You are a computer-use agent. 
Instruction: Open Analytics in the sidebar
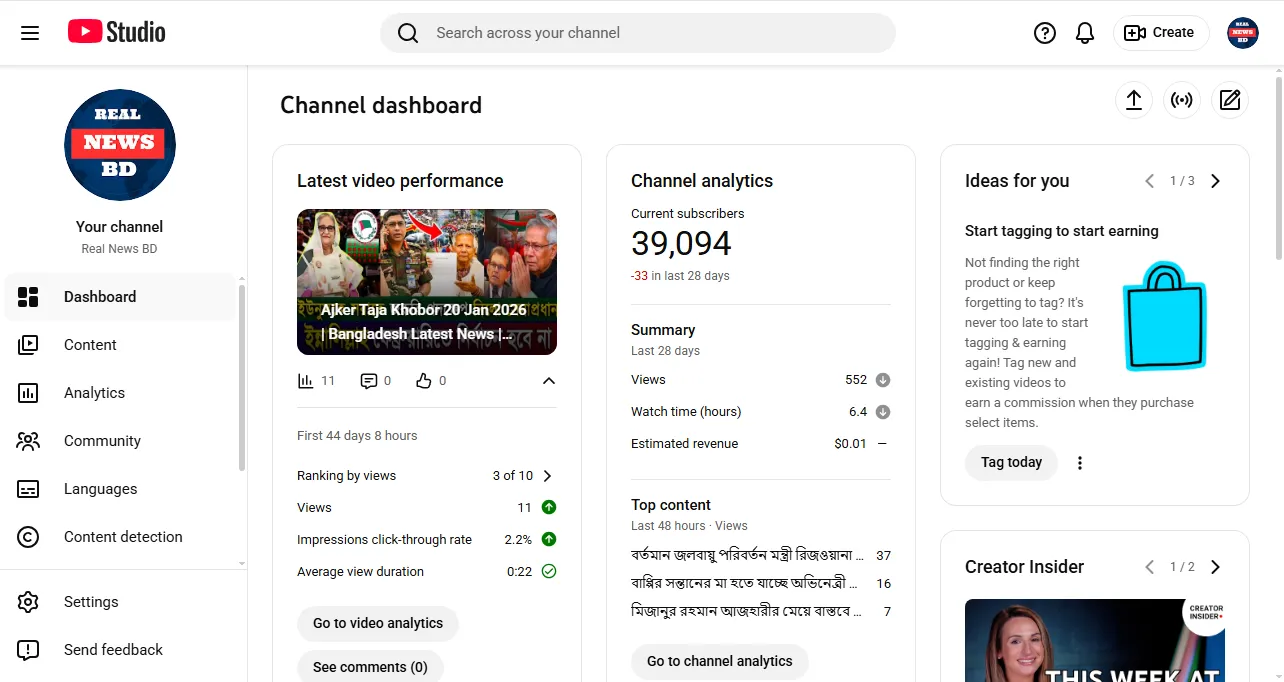click(120, 393)
